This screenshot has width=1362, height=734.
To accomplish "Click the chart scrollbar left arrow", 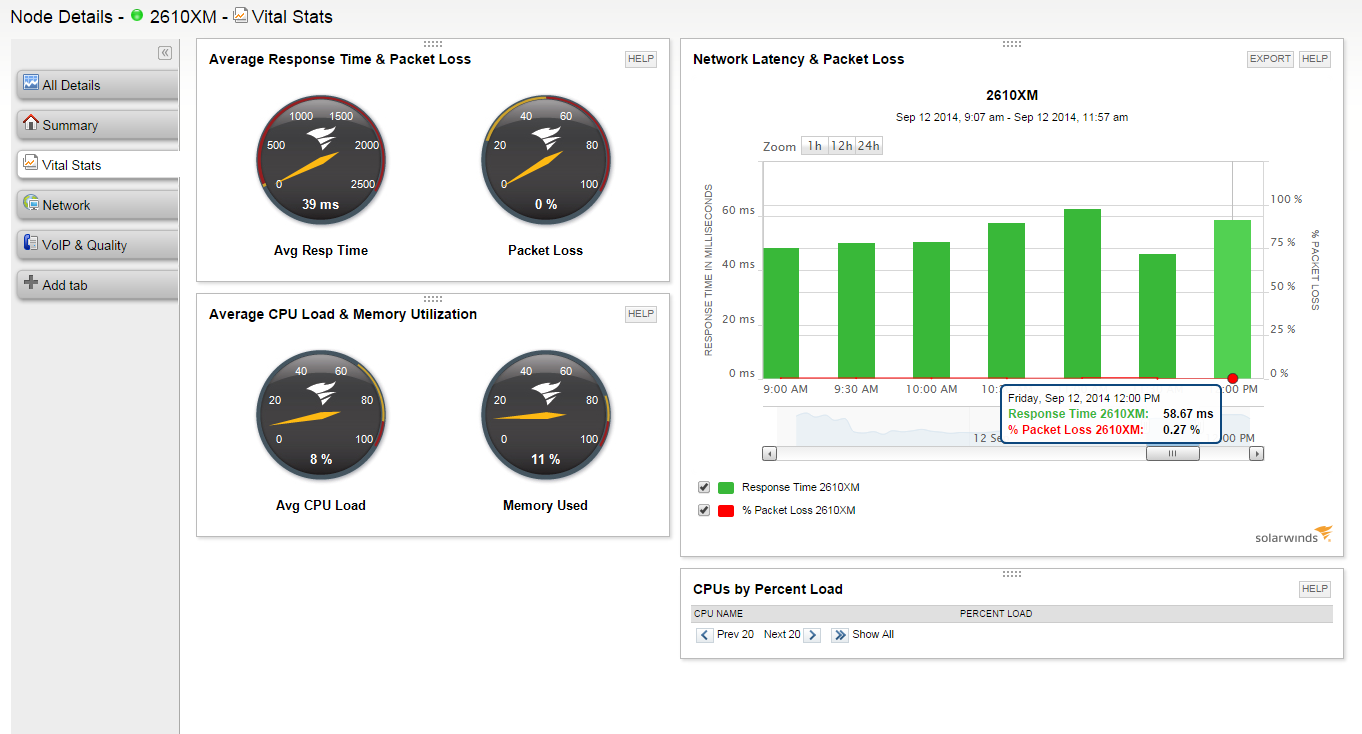I will click(769, 454).
